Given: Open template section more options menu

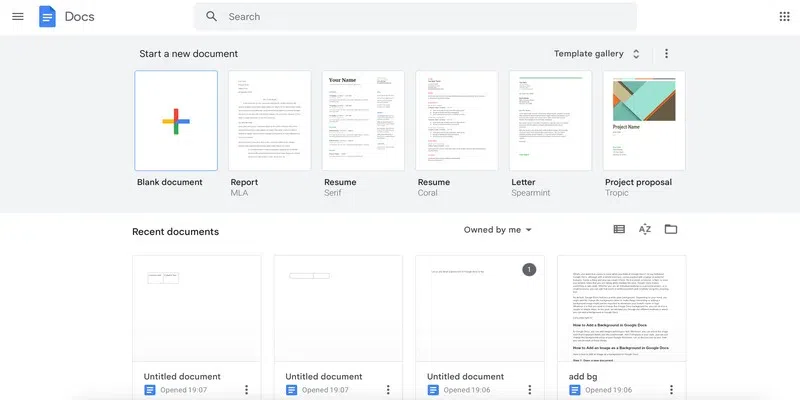Looking at the screenshot, I should [x=666, y=54].
